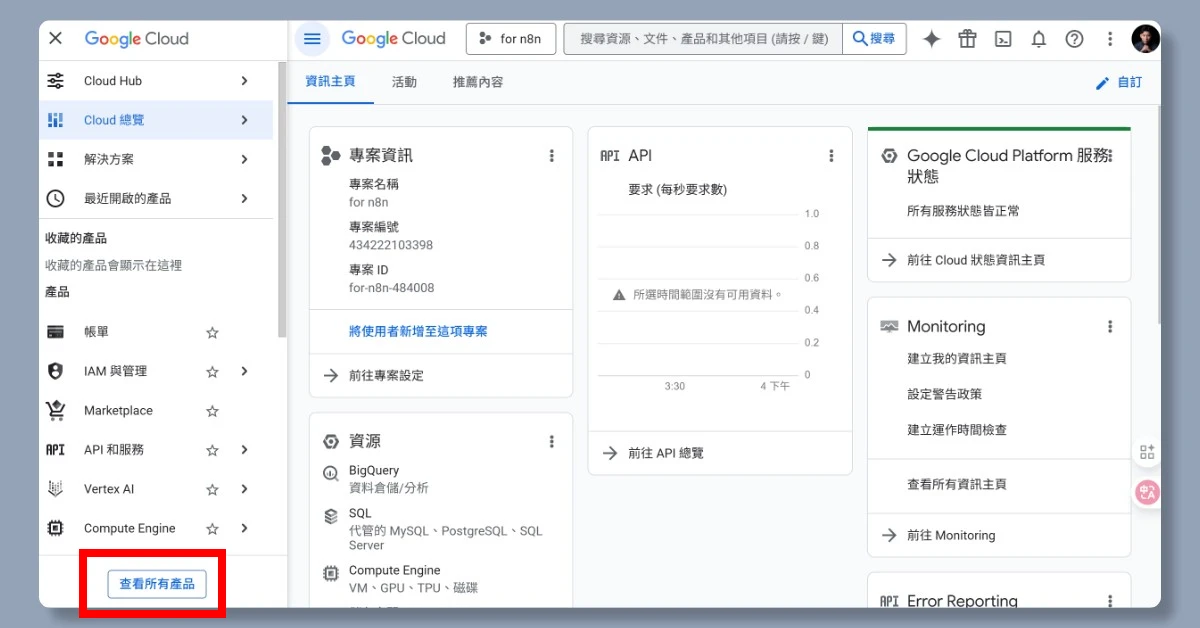The height and width of the screenshot is (628, 1200).
Task: Expand the Compute Engine submenu arrow
Action: (244, 528)
